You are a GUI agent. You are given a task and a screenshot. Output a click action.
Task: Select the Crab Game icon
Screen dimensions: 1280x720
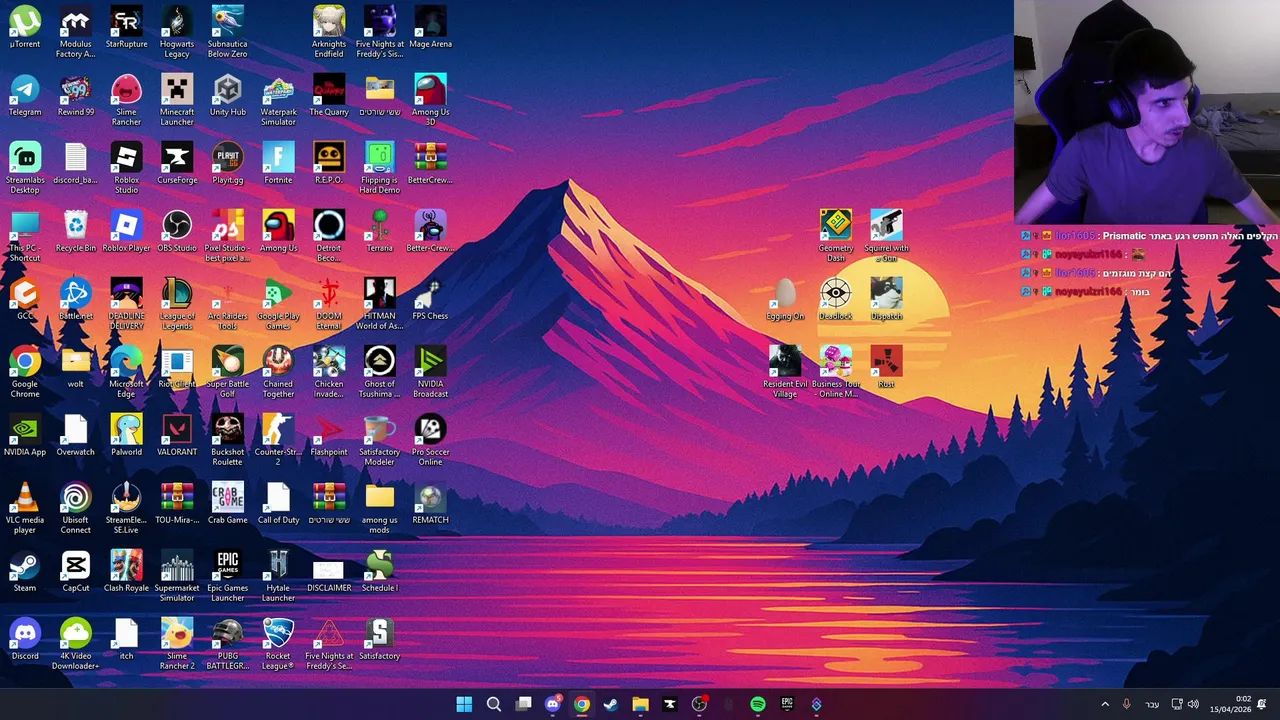coord(228,504)
